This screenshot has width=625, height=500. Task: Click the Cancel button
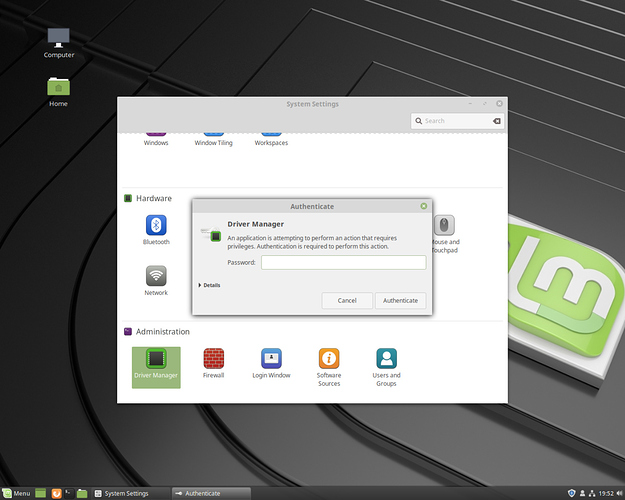coord(347,300)
